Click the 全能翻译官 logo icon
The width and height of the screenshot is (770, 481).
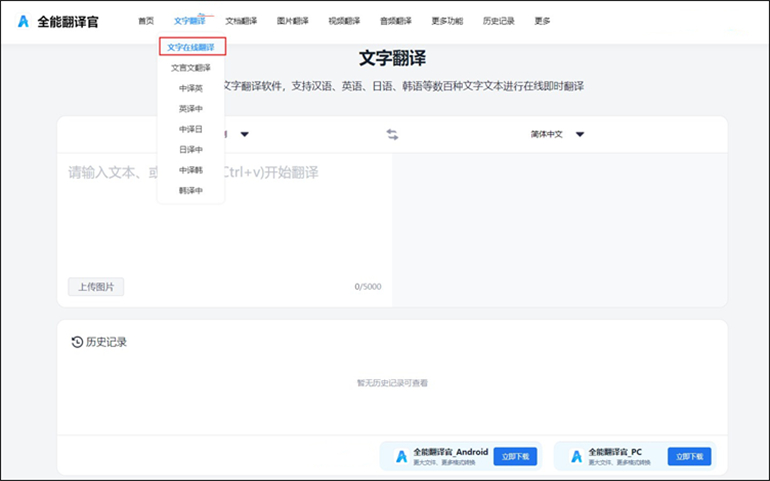(x=23, y=21)
